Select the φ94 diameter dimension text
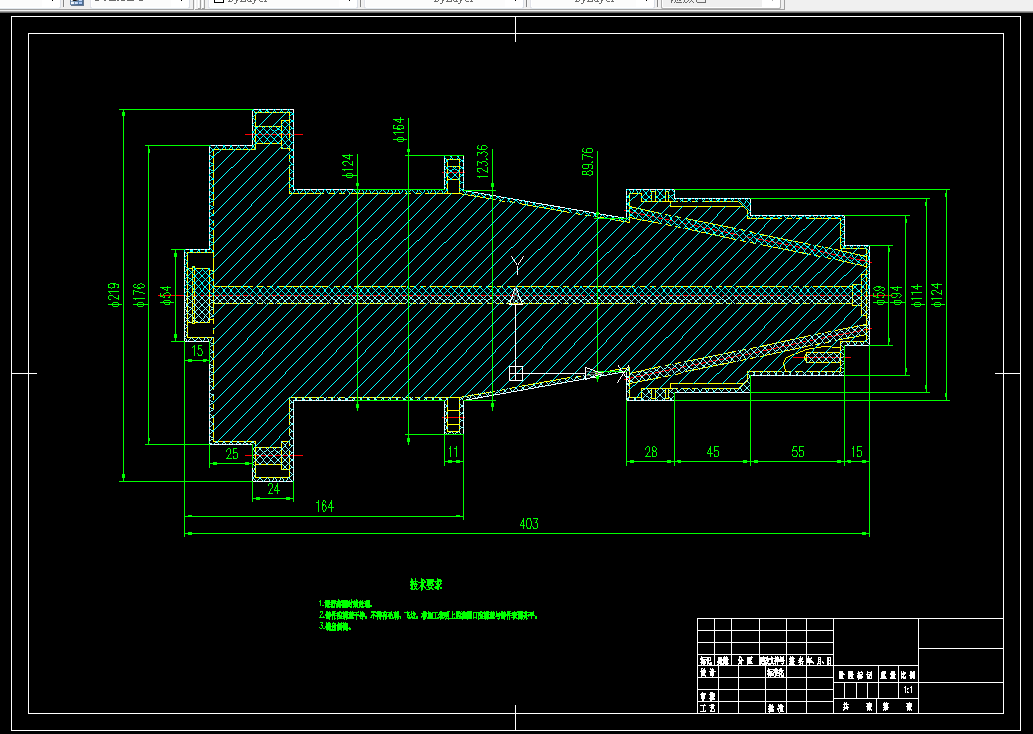 (897, 295)
